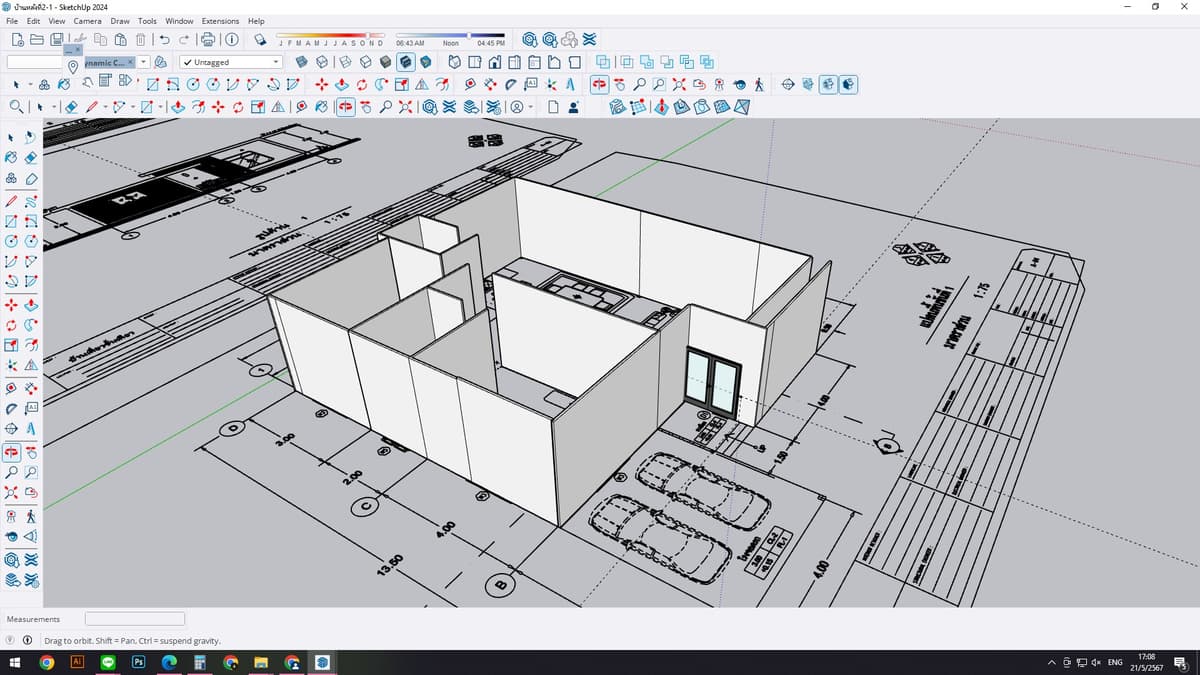Click the Print icon in the top toolbar
The width and height of the screenshot is (1200, 675).
(x=208, y=40)
